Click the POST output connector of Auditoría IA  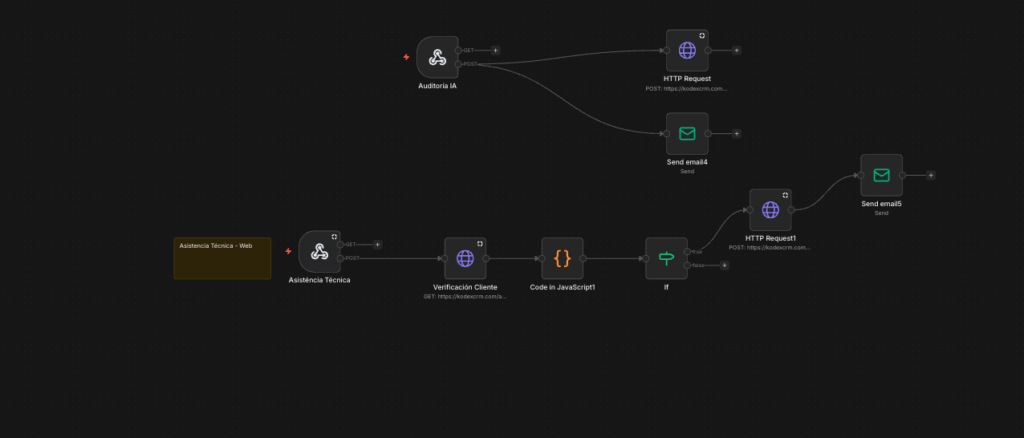tap(458, 64)
